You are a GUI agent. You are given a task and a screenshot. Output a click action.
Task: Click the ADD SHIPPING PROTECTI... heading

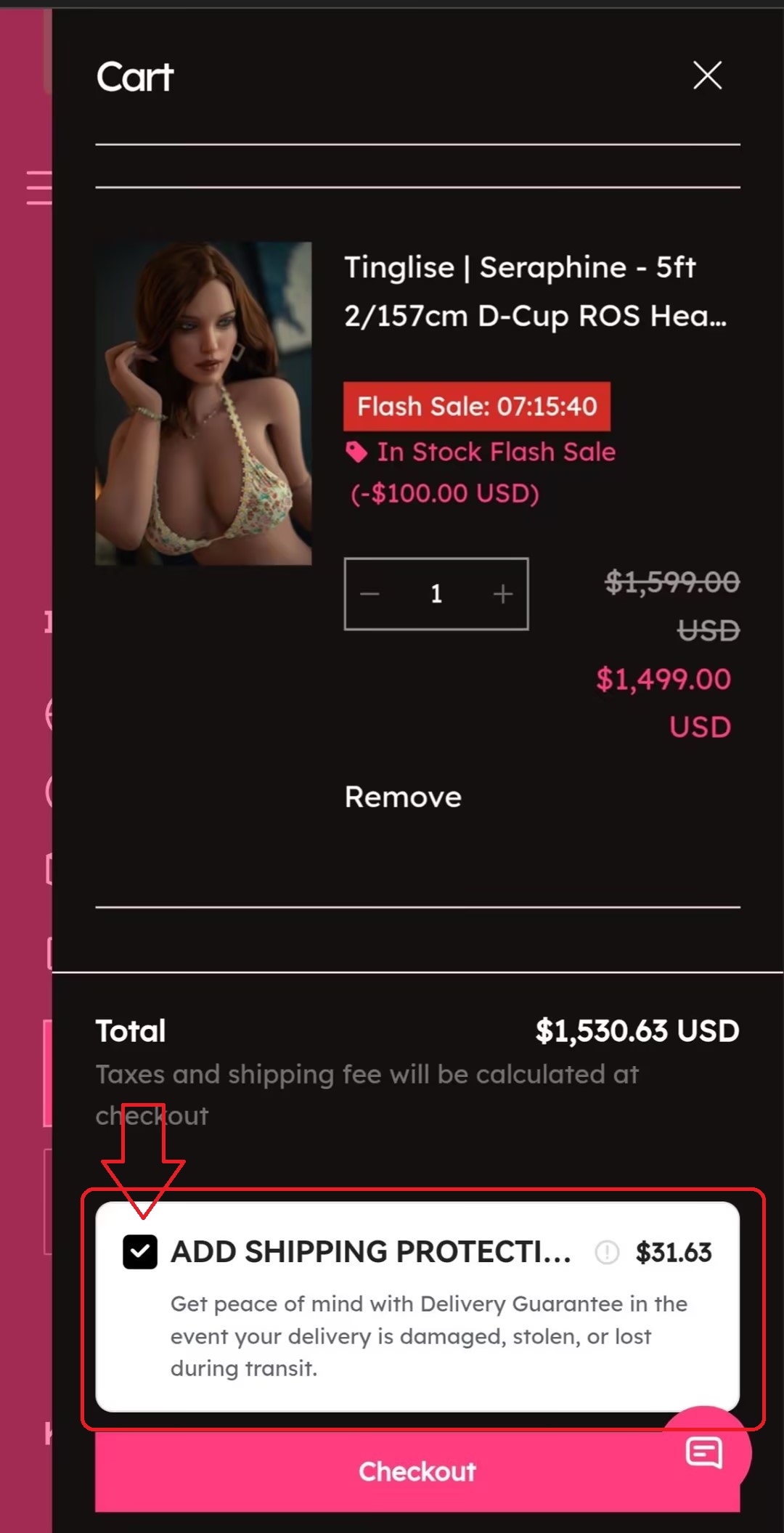(371, 1252)
